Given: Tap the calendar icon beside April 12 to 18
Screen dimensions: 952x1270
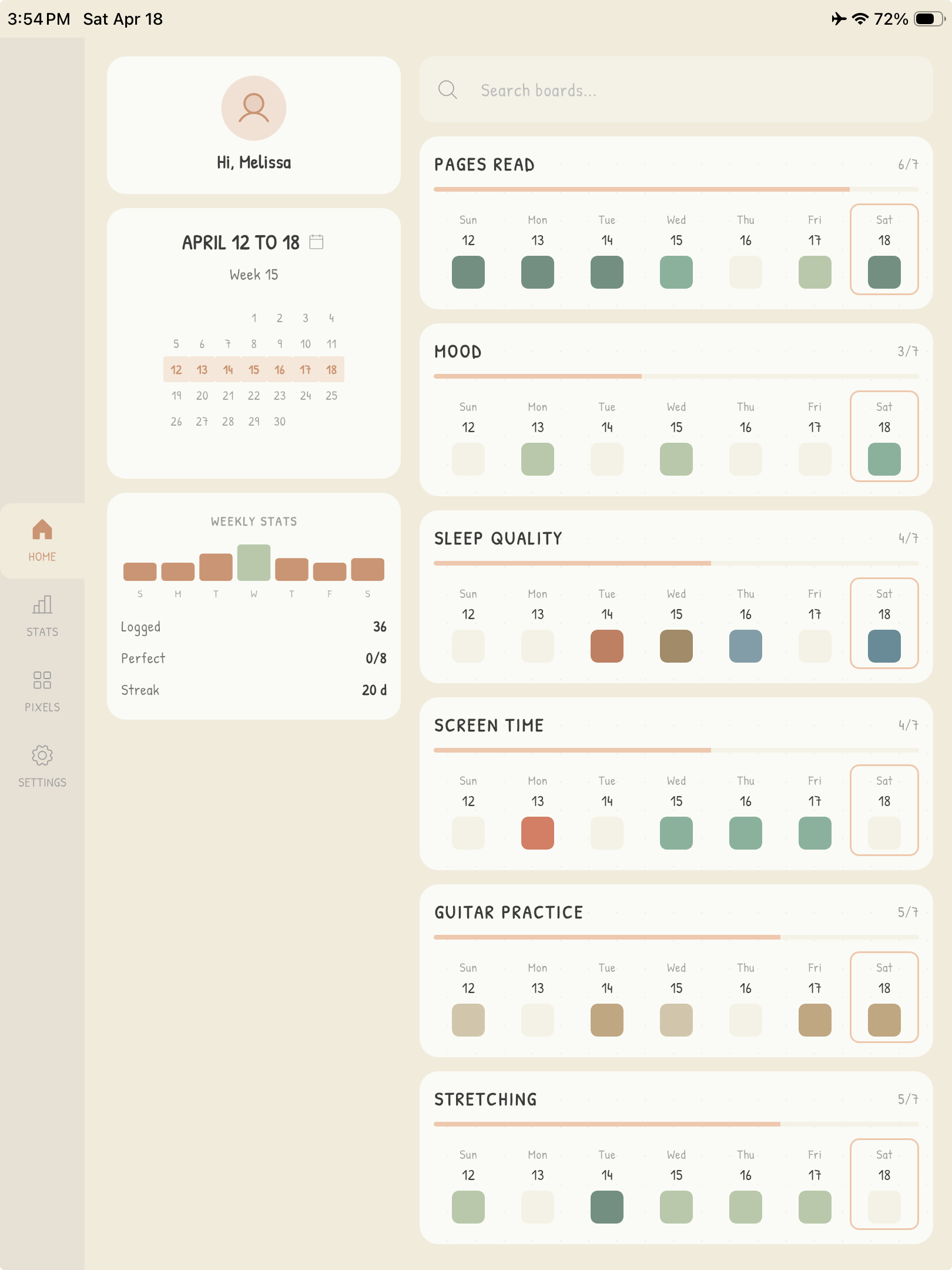Looking at the screenshot, I should tap(316, 242).
